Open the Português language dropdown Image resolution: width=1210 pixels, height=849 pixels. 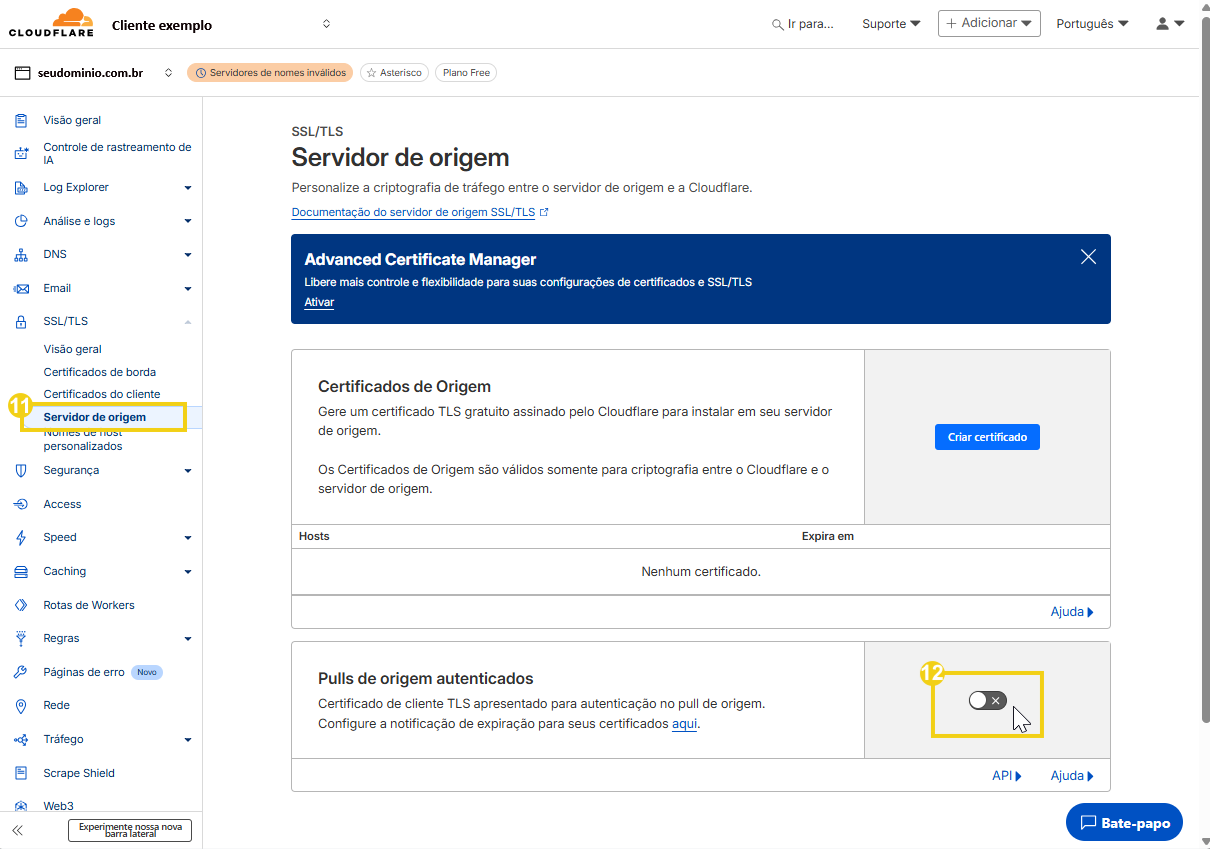pyautogui.click(x=1091, y=23)
